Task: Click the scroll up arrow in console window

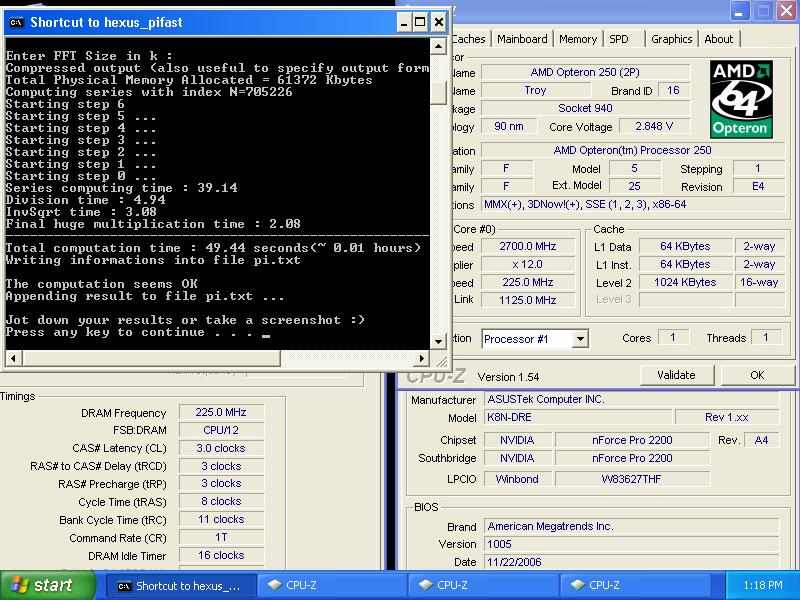Action: coord(438,46)
